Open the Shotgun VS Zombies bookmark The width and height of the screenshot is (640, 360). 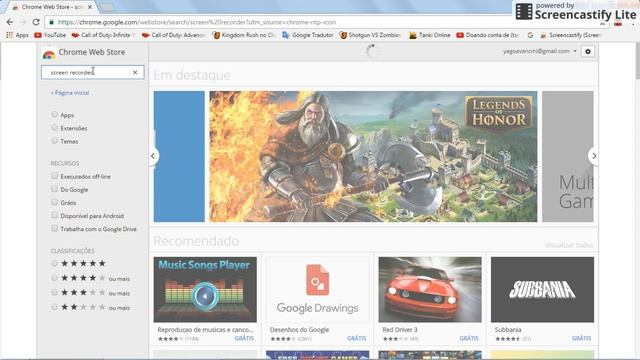[370, 35]
